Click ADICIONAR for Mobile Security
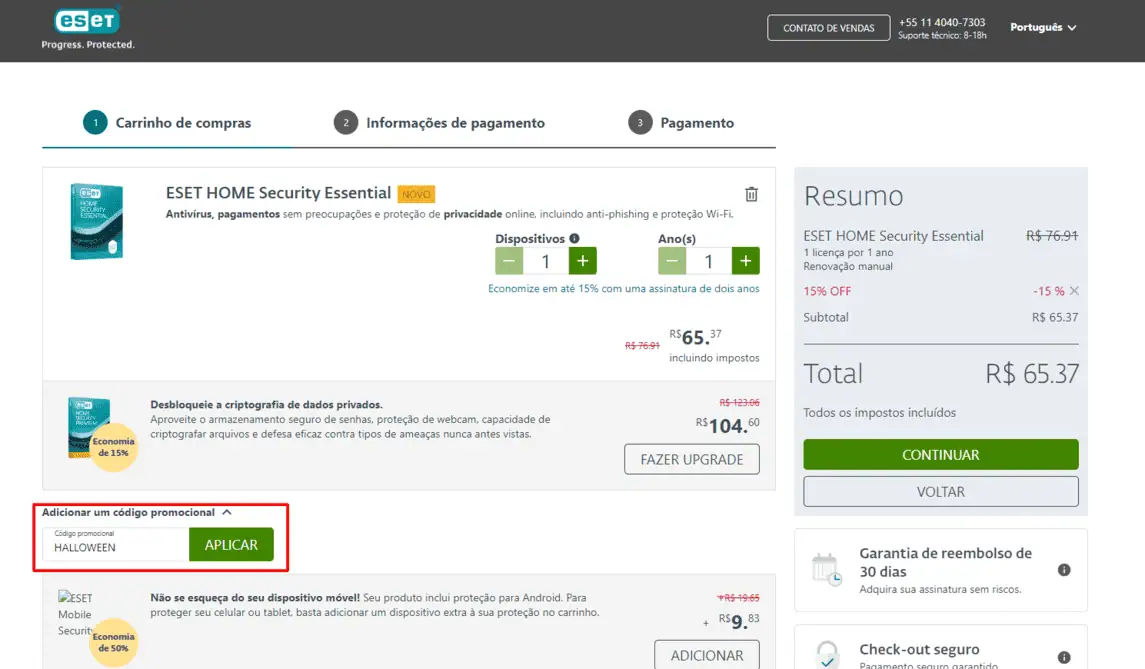 coord(707,655)
